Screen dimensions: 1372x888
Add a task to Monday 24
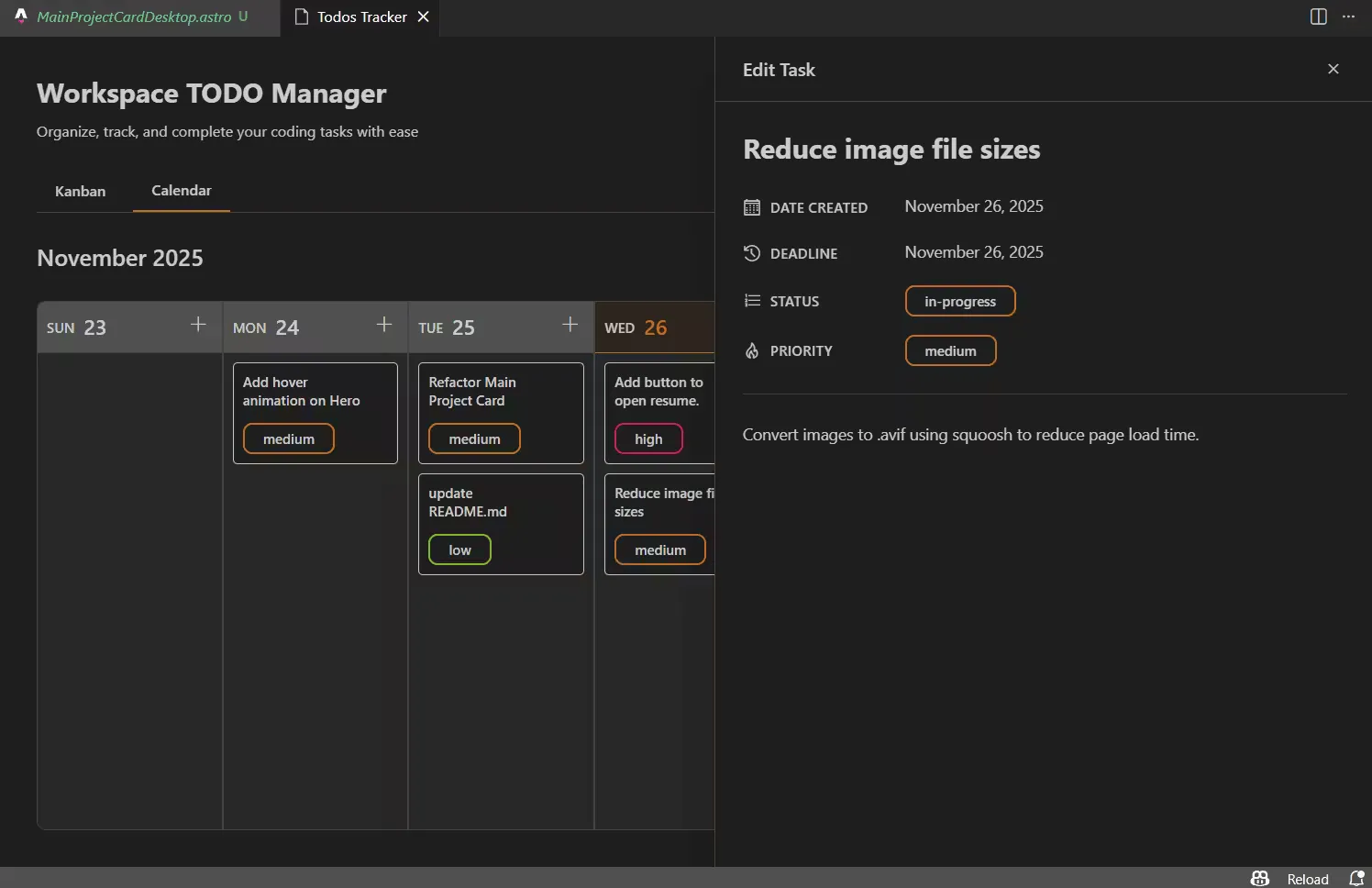pos(384,325)
